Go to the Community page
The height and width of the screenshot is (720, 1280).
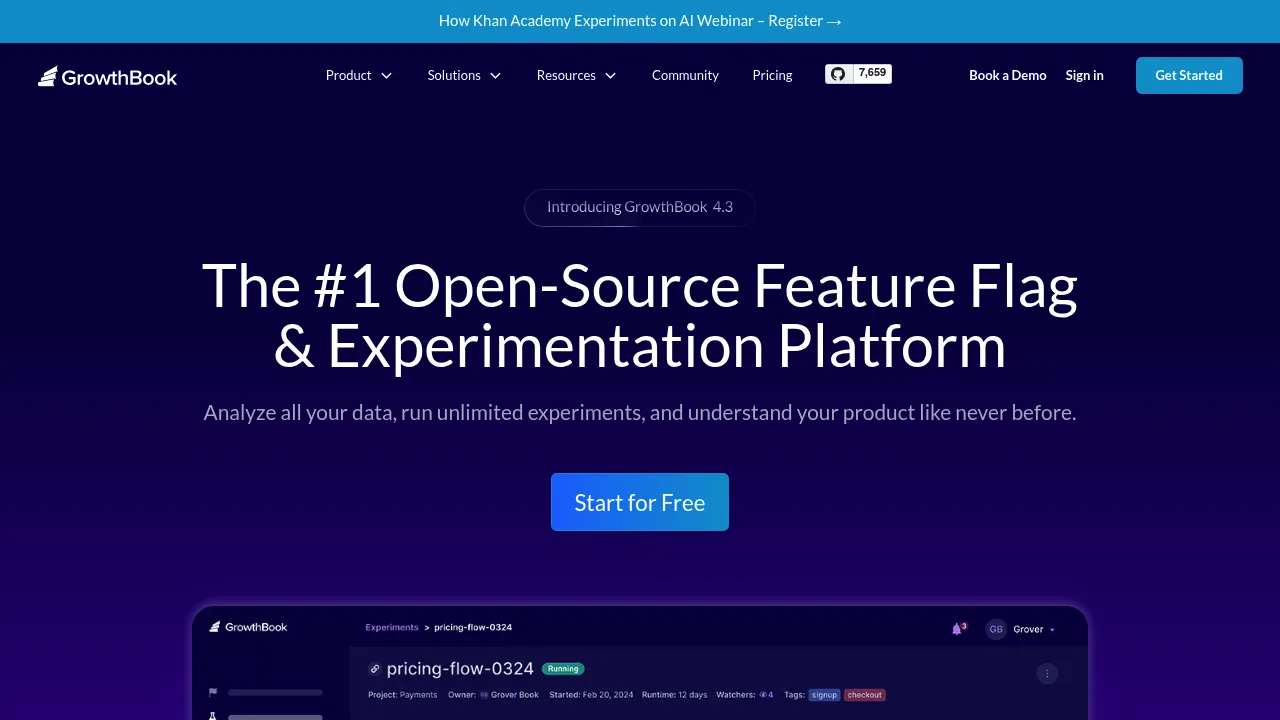(x=685, y=75)
